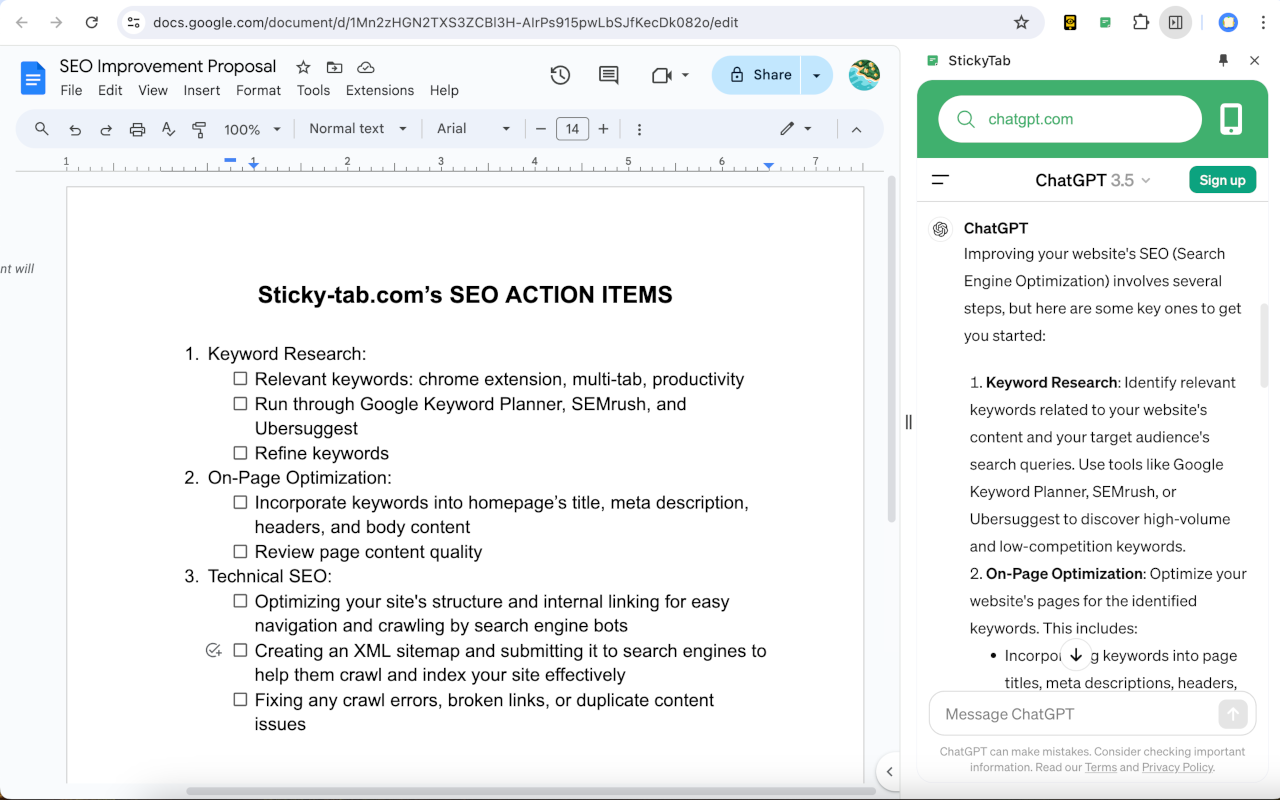1280x800 pixels.
Task: Check the cloud document status icon
Action: [x=366, y=67]
